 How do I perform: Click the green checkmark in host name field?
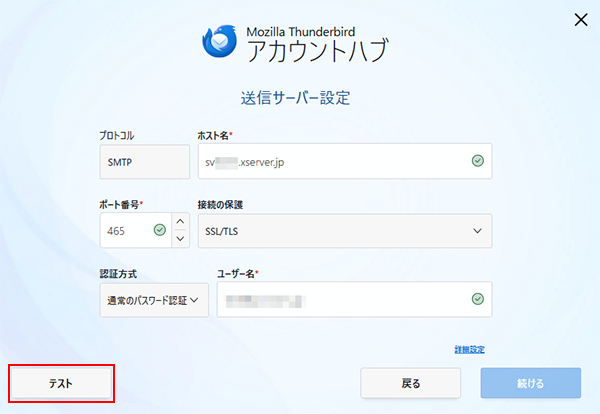tap(478, 161)
